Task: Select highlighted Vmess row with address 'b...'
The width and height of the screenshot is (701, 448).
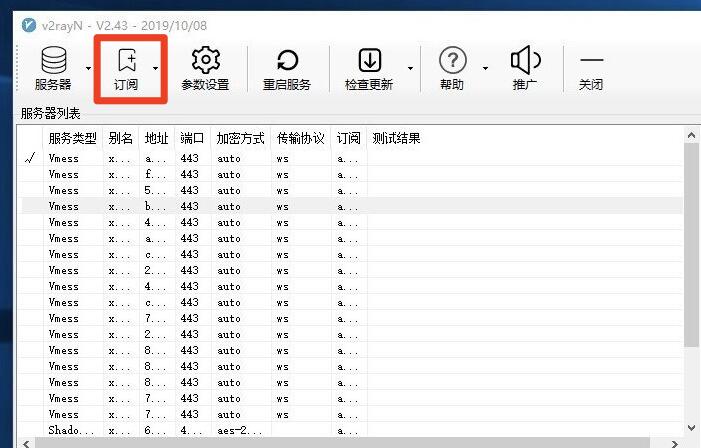Action: pyautogui.click(x=351, y=207)
